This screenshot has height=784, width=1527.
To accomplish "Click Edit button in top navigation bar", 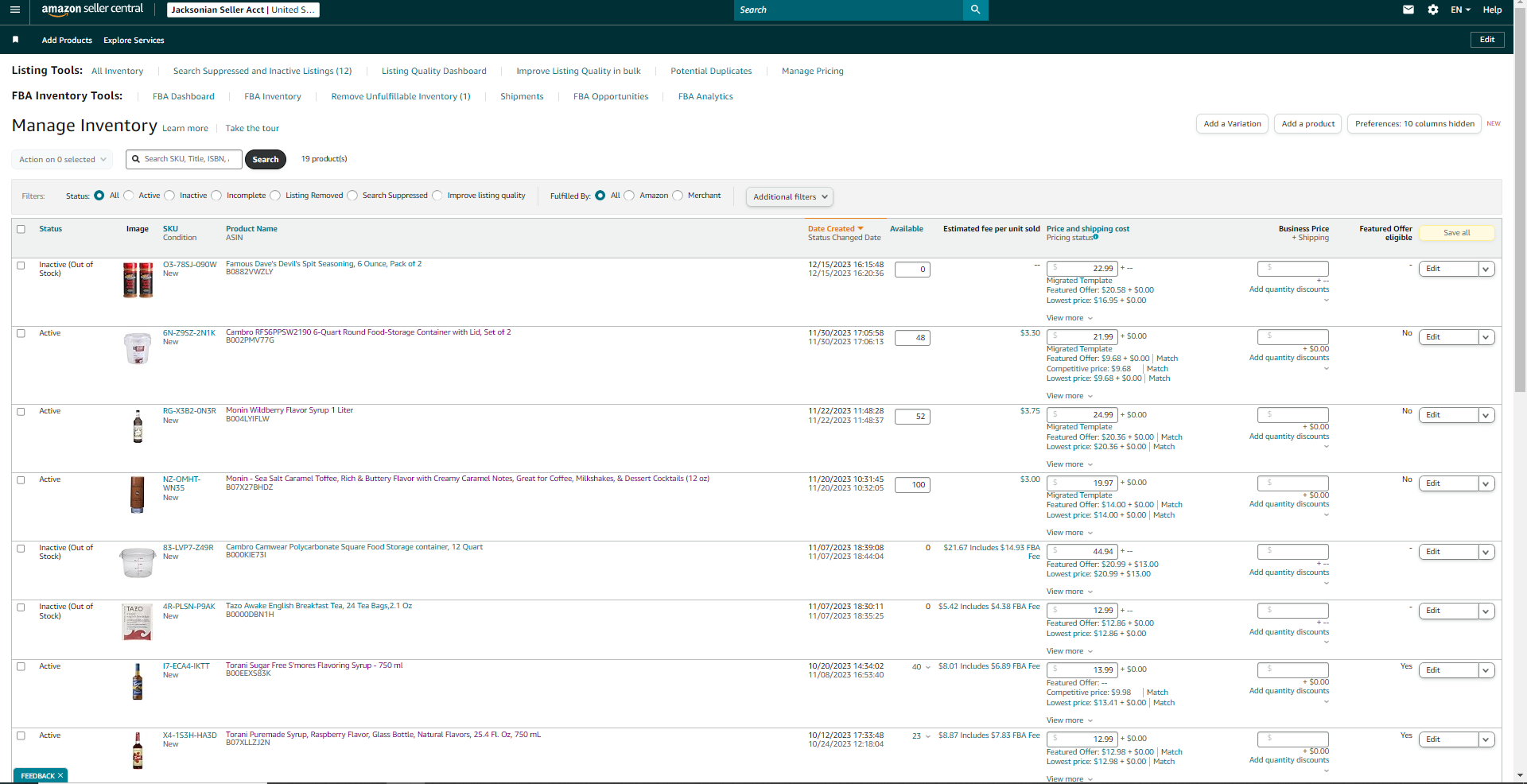I will (1487, 40).
